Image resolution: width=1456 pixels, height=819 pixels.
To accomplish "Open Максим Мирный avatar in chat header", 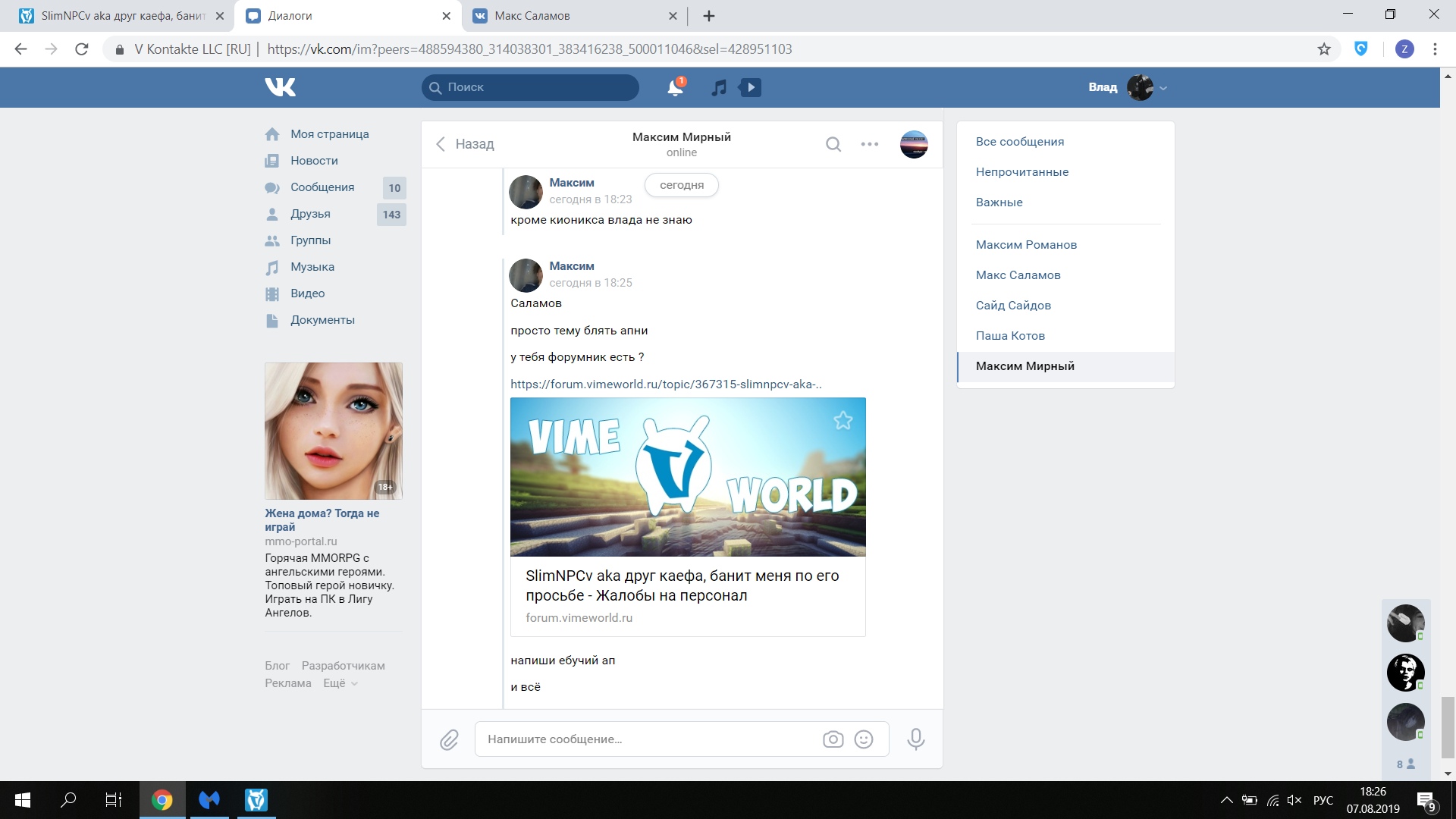I will (914, 144).
